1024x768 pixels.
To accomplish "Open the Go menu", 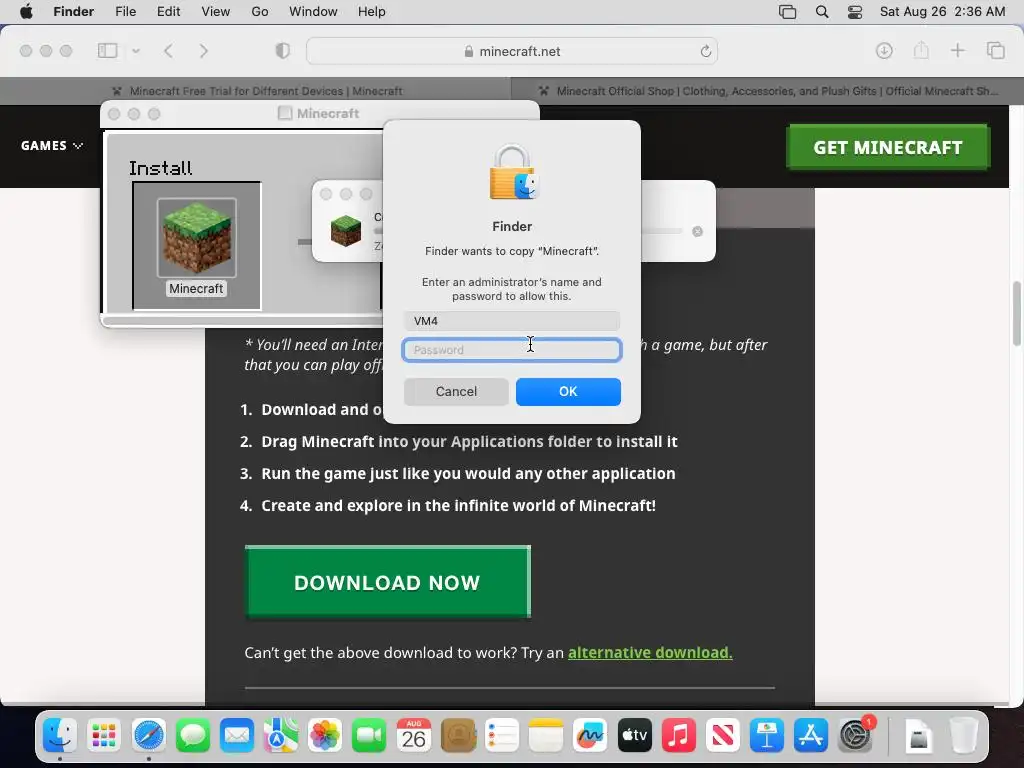I will tap(260, 12).
